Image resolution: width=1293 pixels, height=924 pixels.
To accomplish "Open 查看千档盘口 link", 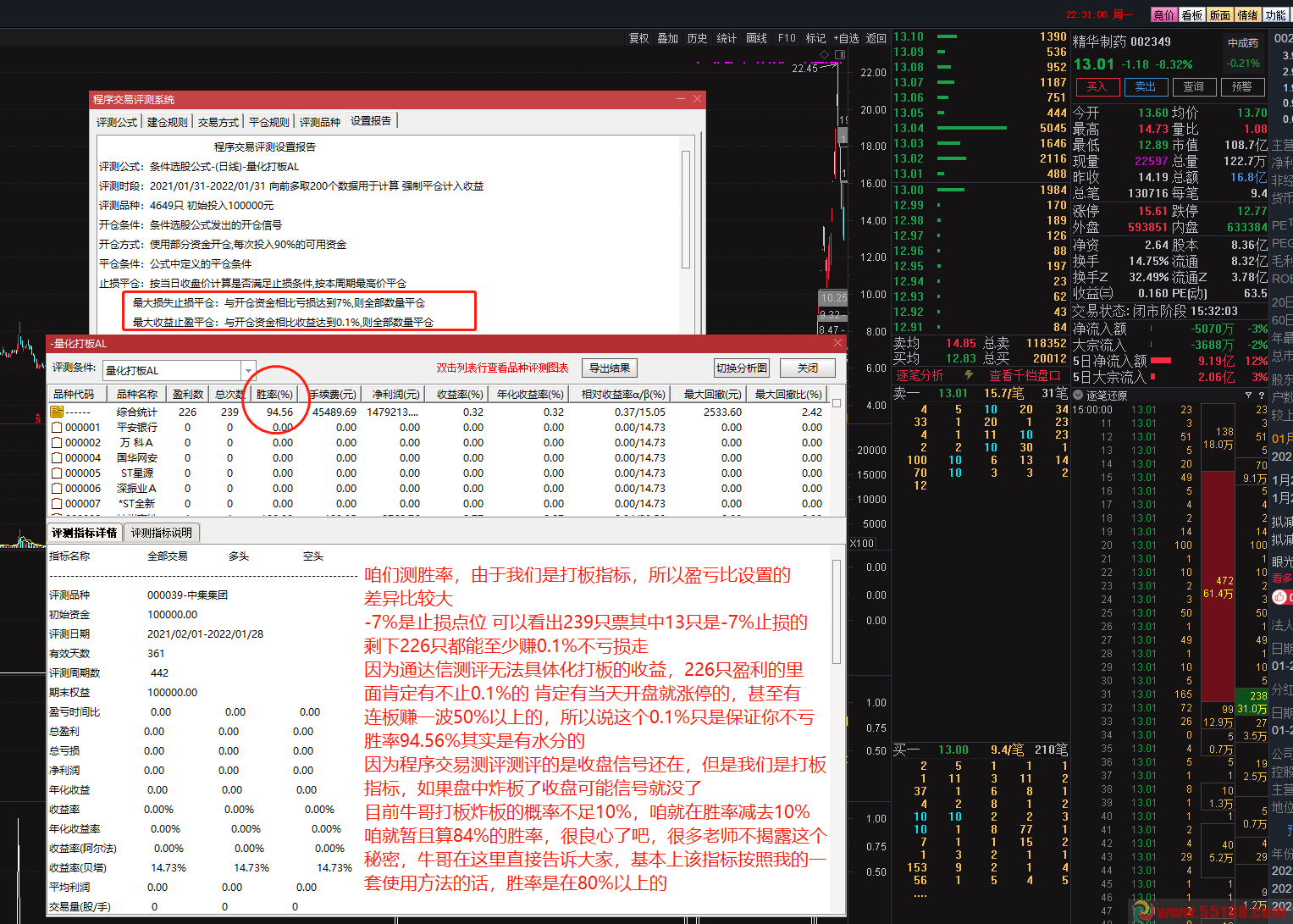I will 1025,375.
